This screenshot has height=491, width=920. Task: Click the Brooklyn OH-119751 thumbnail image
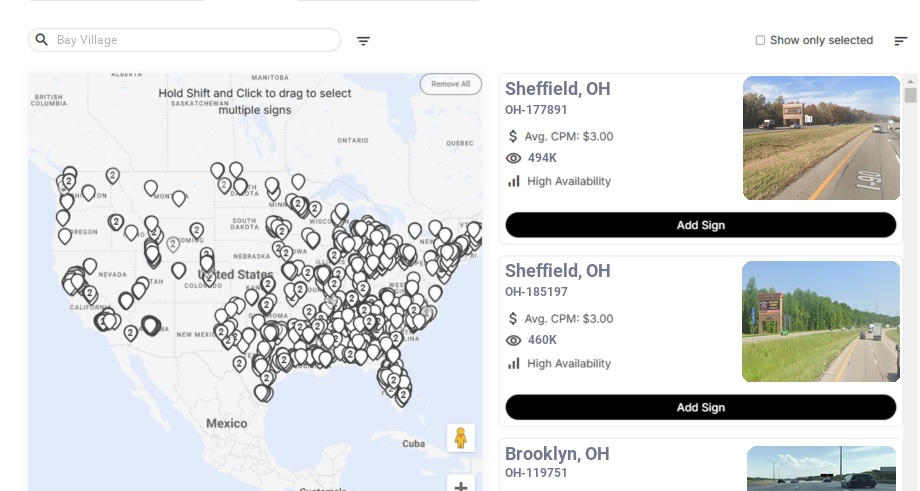(x=821, y=468)
